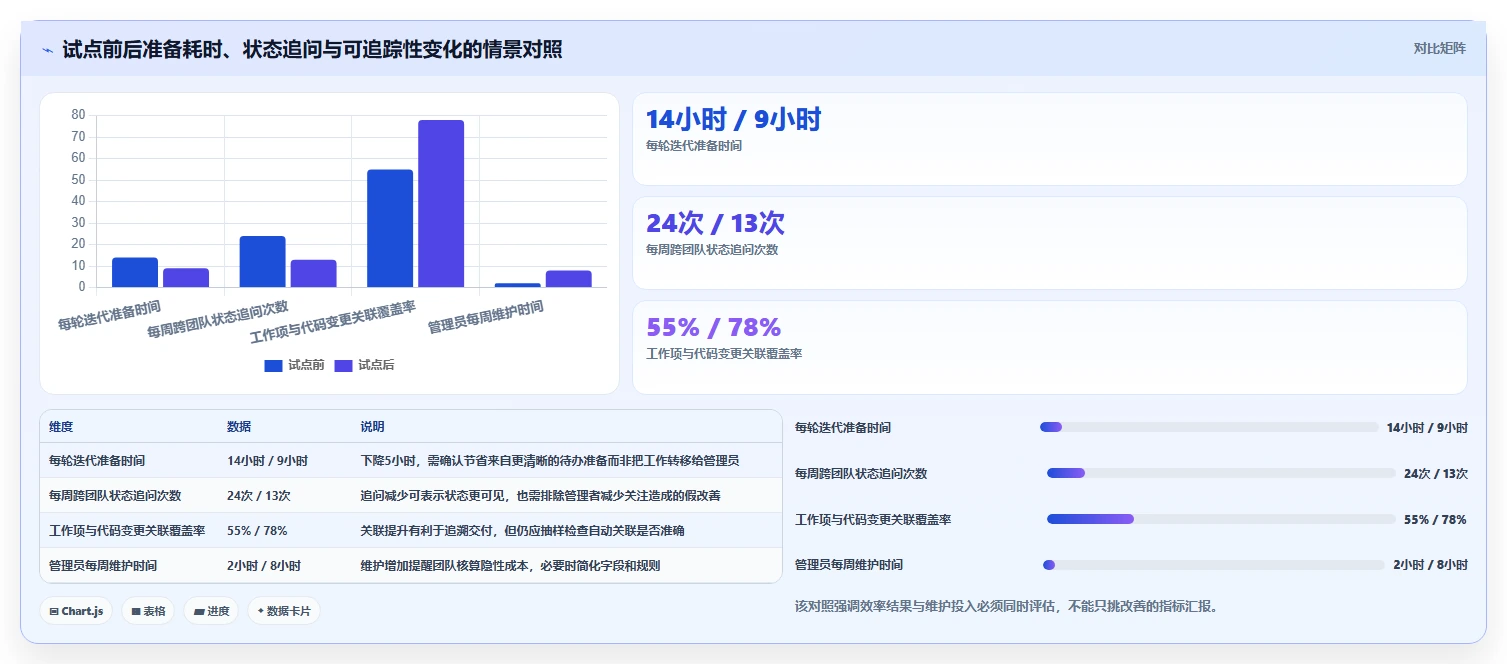1507x664 pixels.
Task: Toggle the 试点后 legend entry in the chart
Action: coord(364,366)
